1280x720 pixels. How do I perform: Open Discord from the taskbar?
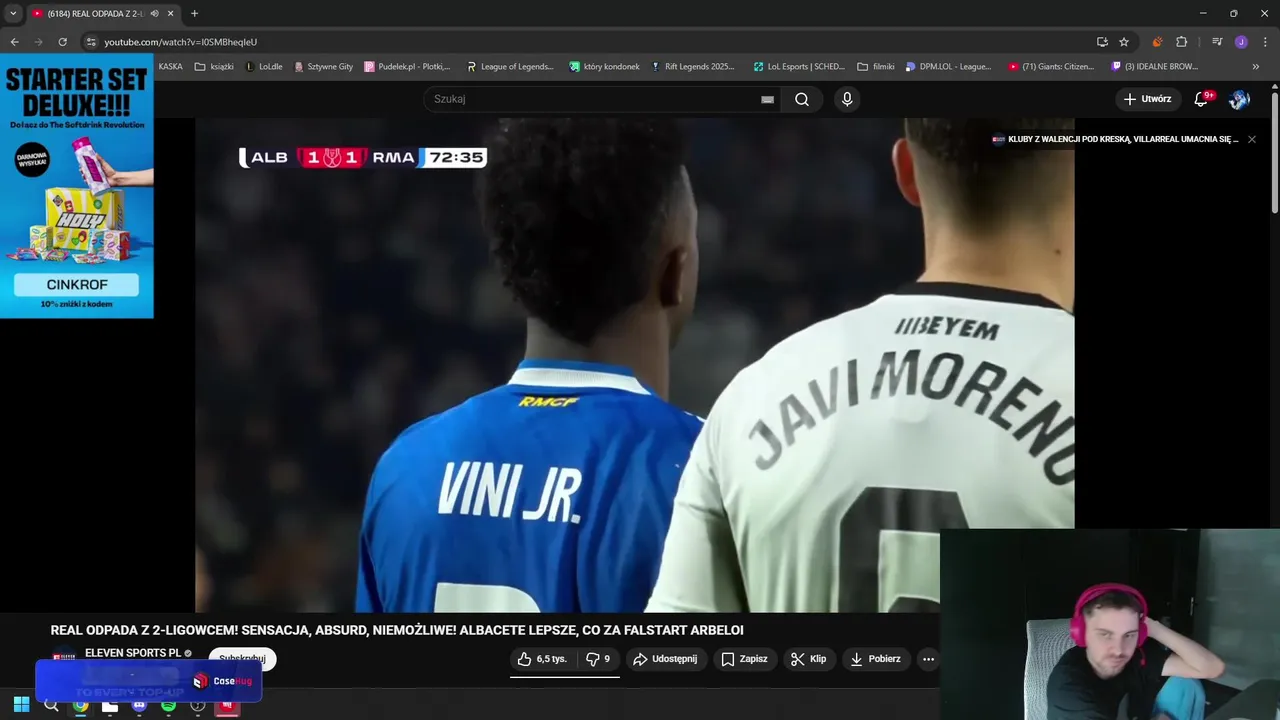[139, 705]
